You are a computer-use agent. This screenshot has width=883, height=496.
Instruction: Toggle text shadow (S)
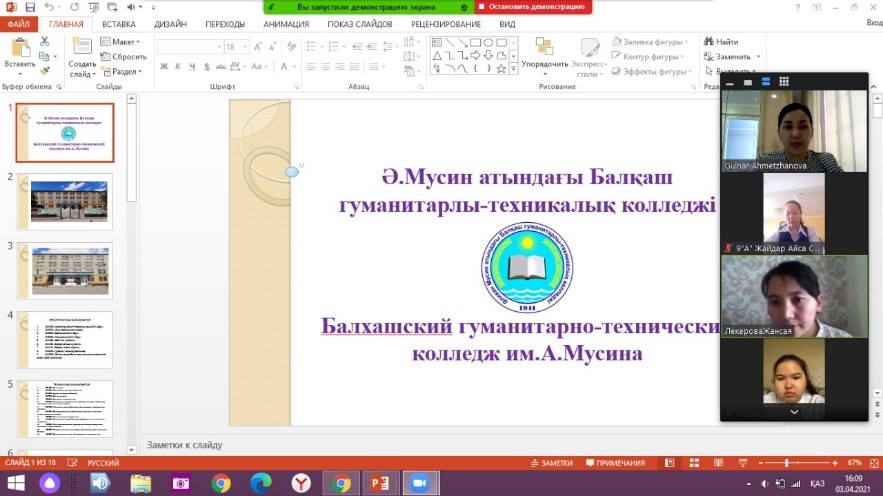click(x=207, y=66)
